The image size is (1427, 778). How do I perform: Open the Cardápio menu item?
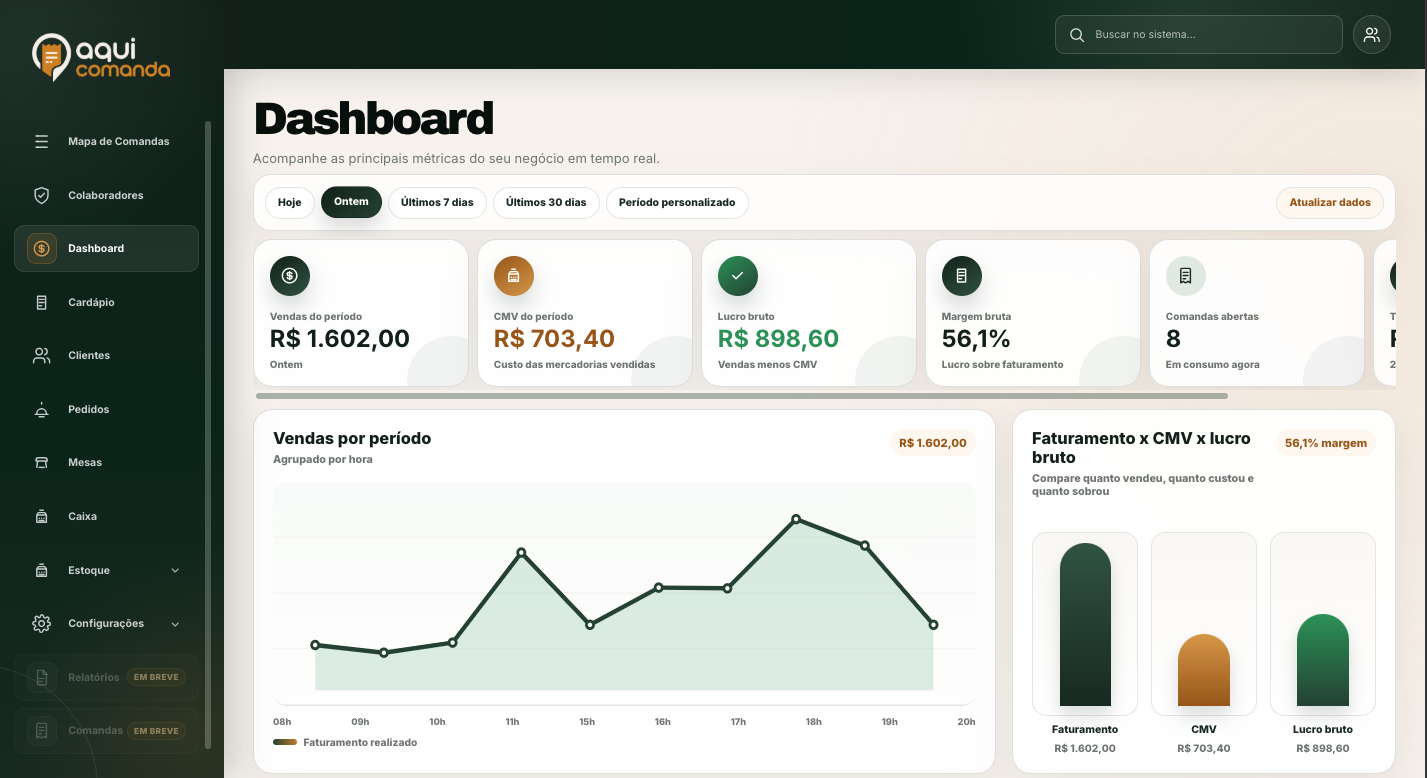[x=106, y=302]
